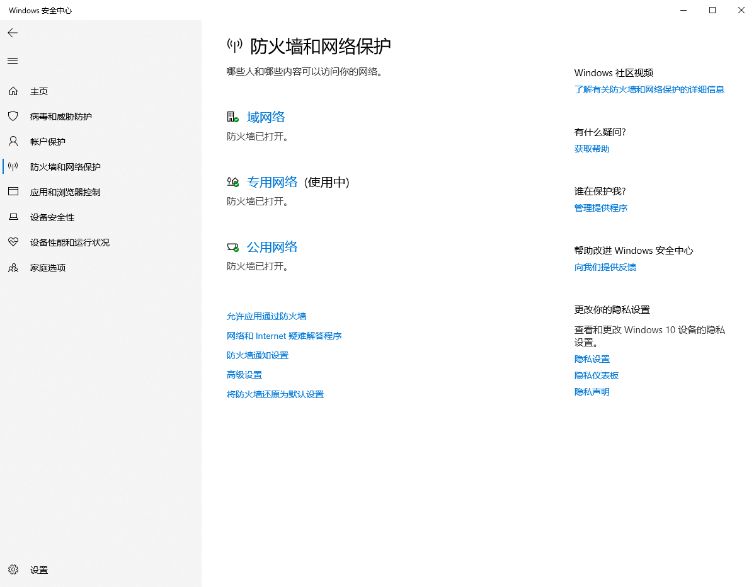Click the public network icon beside 公用网络
Screen dimensions: 755x587
pos(233,247)
